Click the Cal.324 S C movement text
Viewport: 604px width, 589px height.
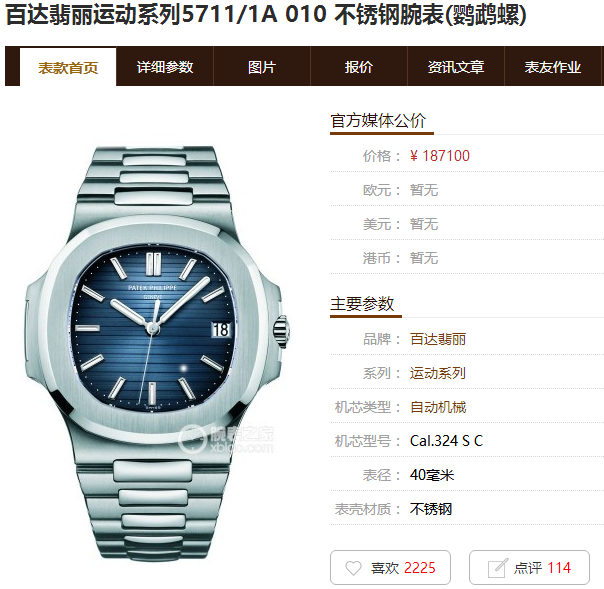446,441
